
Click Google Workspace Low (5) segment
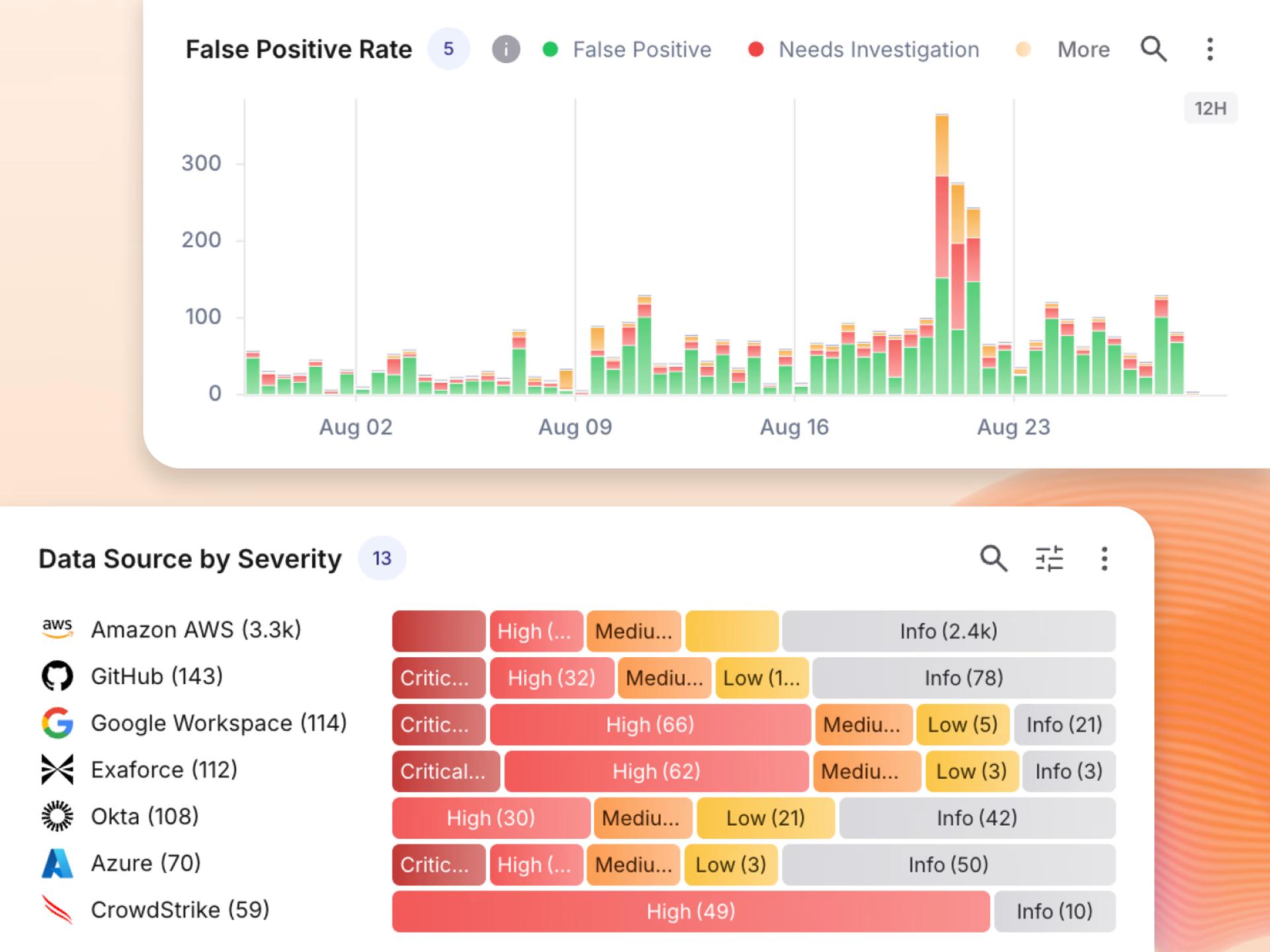tap(963, 725)
